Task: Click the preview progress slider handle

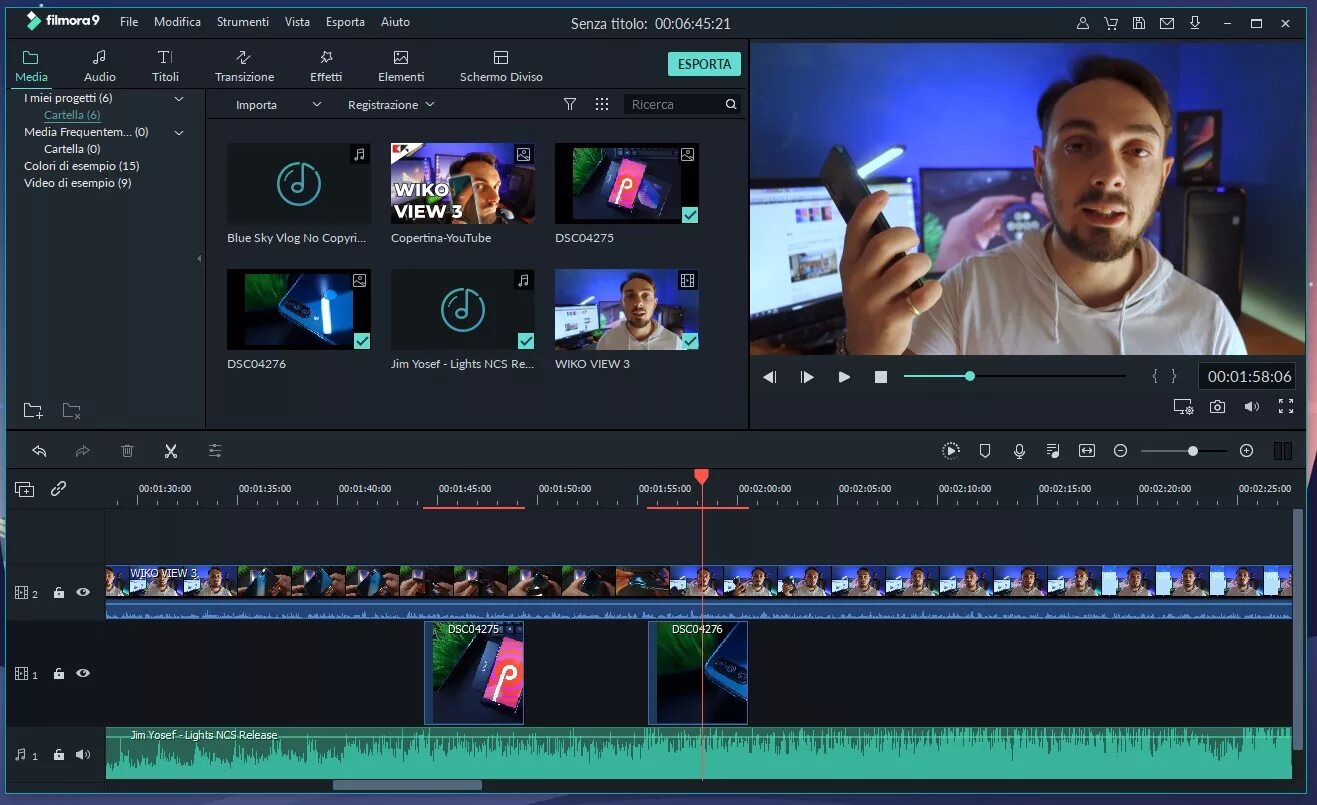Action: [969, 376]
